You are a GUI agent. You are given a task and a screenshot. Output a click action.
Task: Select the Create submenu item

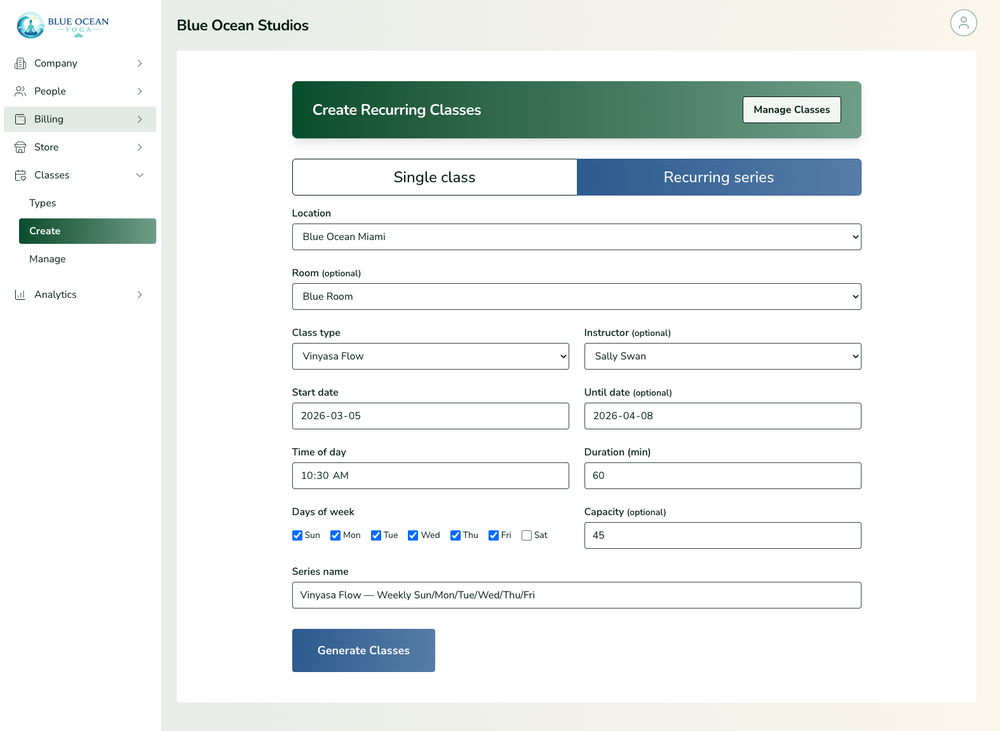coord(87,231)
